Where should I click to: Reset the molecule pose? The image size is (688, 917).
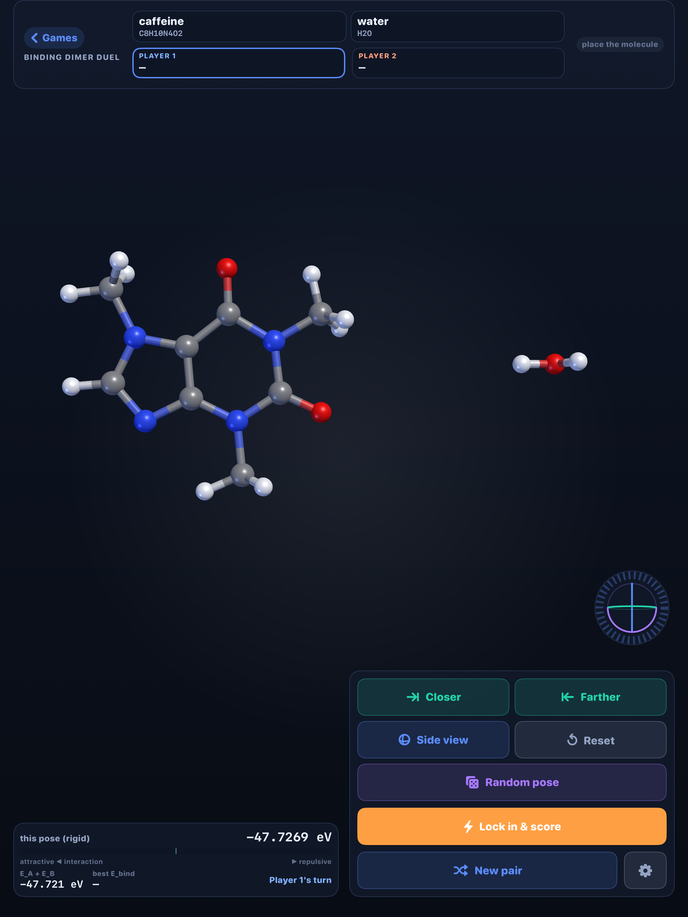[590, 740]
